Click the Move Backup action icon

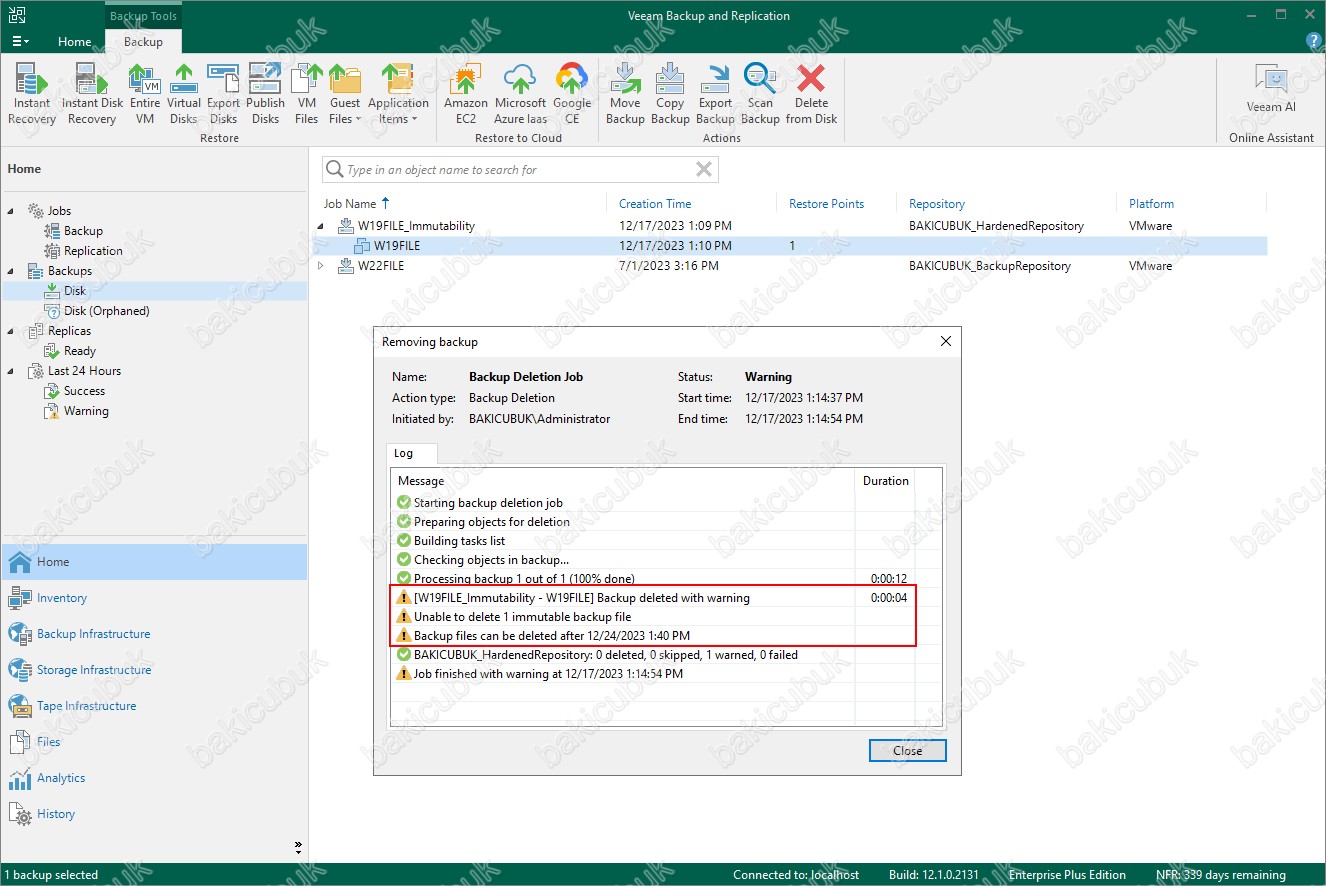click(625, 93)
